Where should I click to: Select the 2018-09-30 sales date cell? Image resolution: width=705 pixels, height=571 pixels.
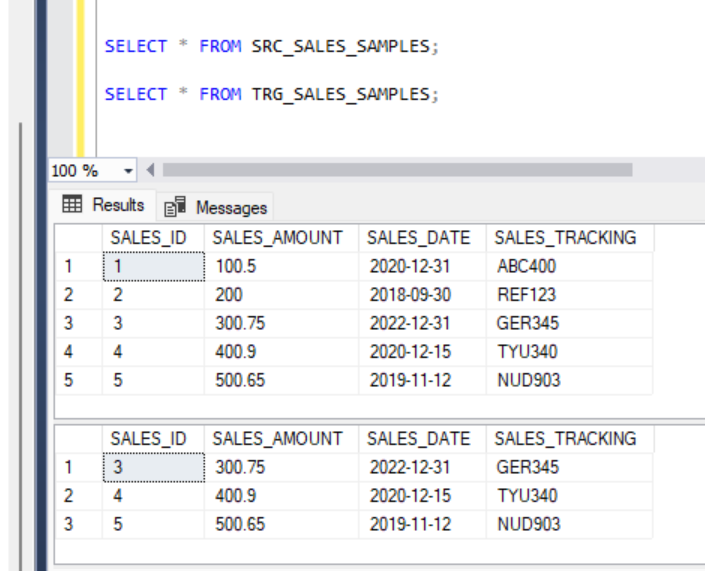(410, 295)
